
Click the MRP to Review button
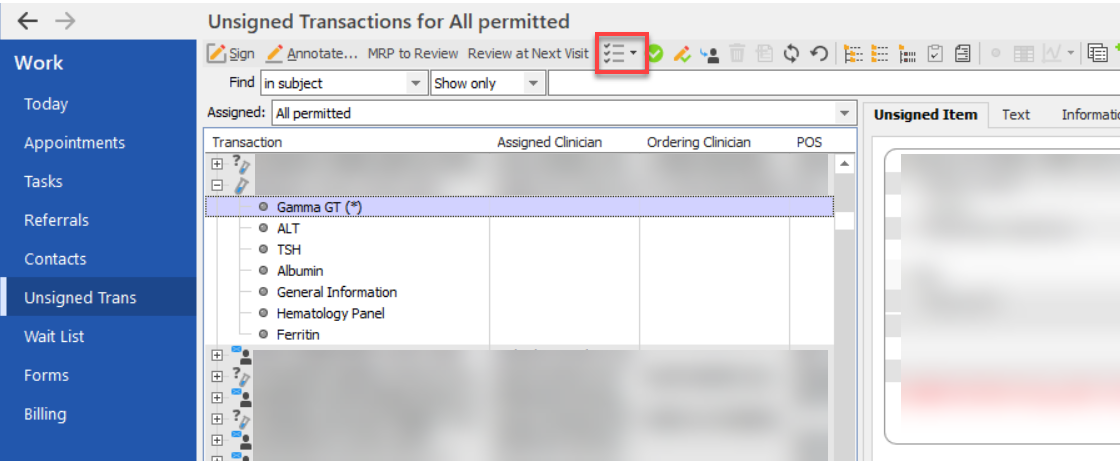coord(412,54)
